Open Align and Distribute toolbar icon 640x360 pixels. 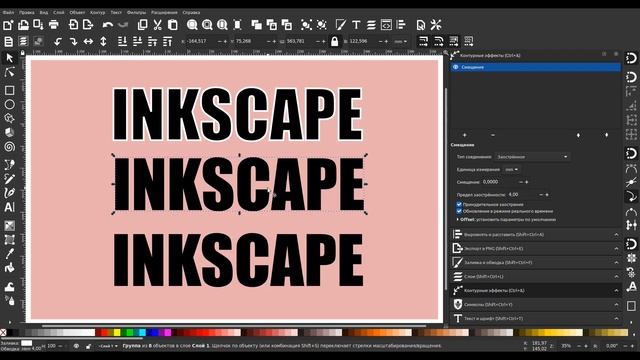tap(401, 25)
